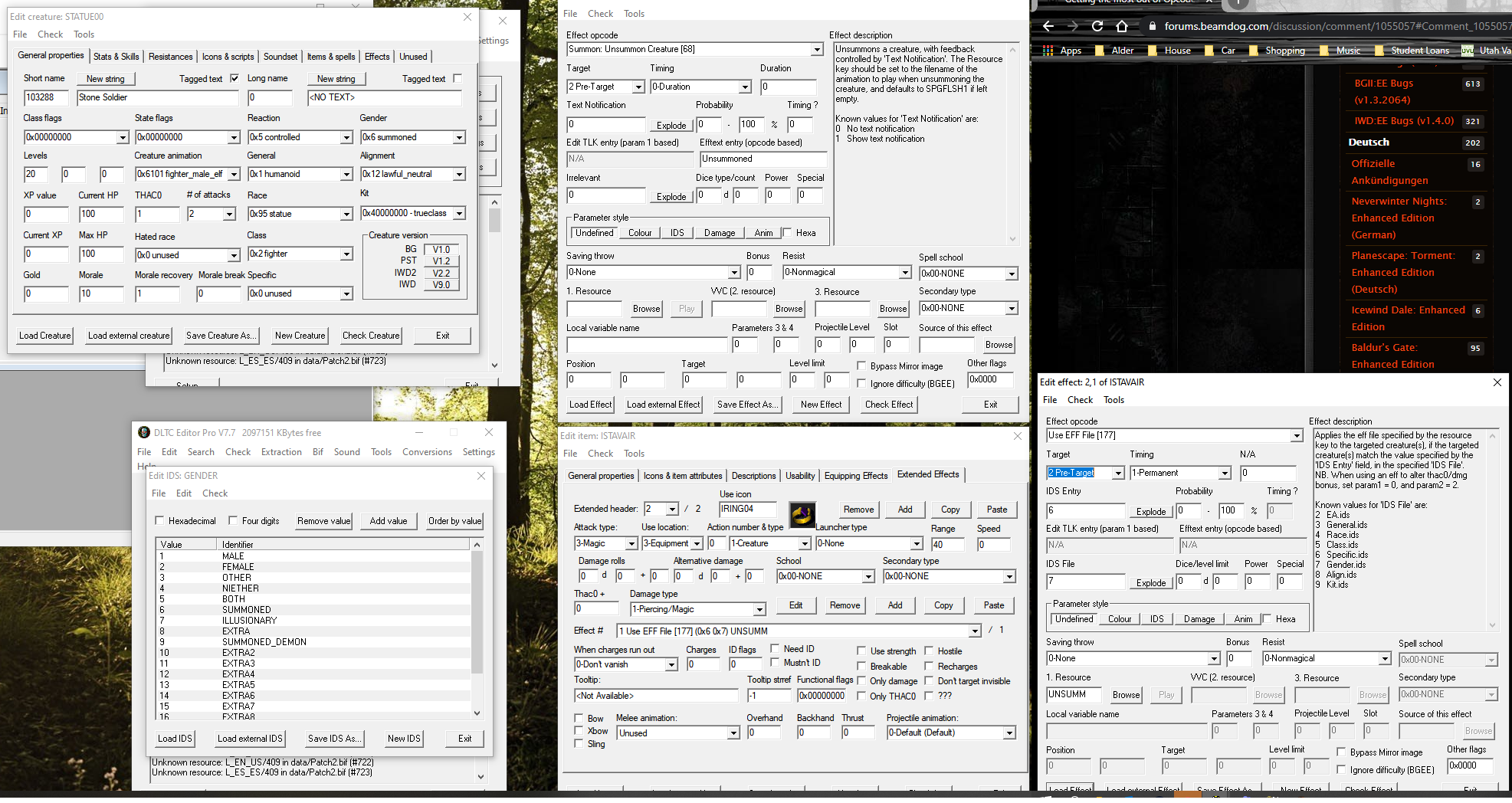1512x803 pixels.
Task: Open the Race dropdown showing 0x95 statue
Action: 300,214
